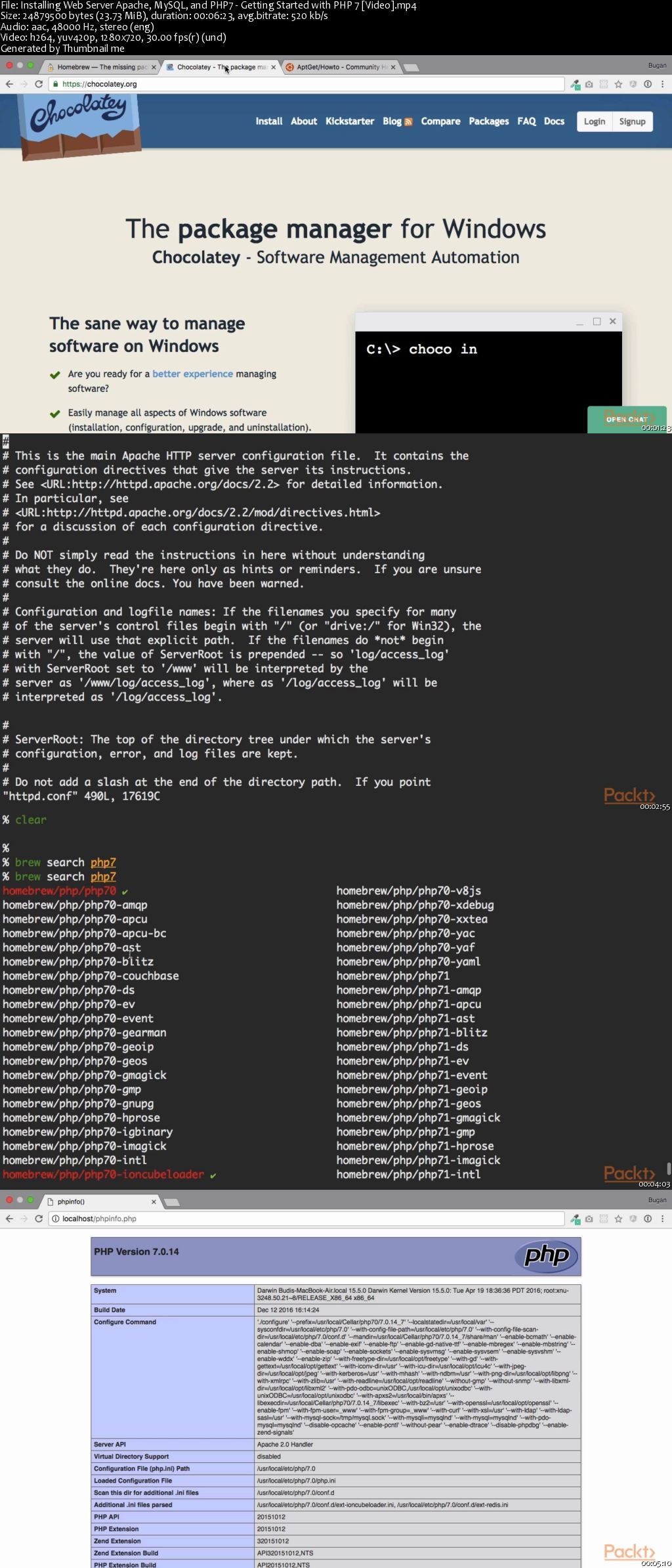Image resolution: width=672 pixels, height=1568 pixels.
Task: Click the circled-i extension icon in Chocolatey browser
Action: pyautogui.click(x=648, y=84)
